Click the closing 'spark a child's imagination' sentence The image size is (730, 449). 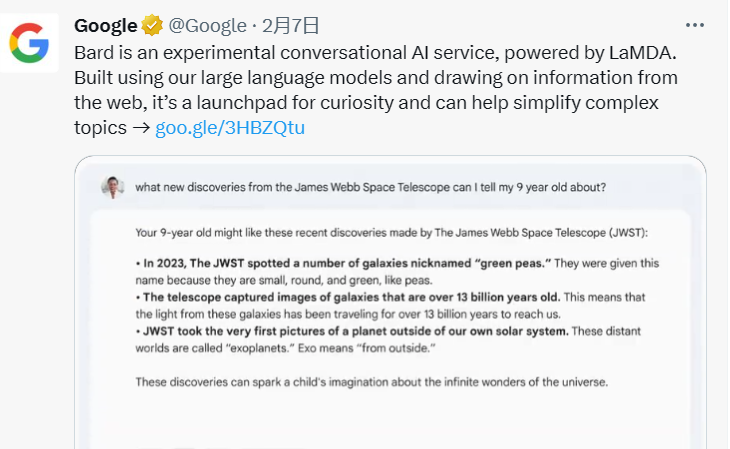pyautogui.click(x=372, y=382)
